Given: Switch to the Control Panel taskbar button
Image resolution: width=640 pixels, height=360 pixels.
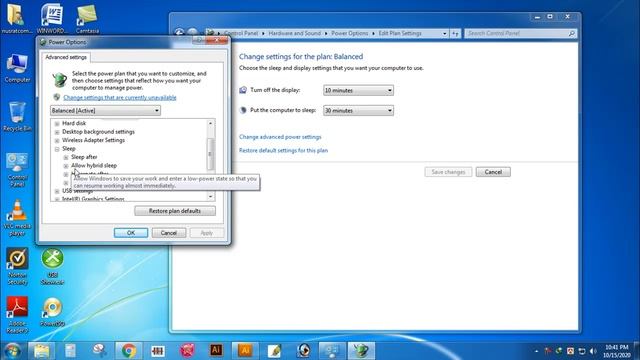Looking at the screenshot, I should (332, 350).
